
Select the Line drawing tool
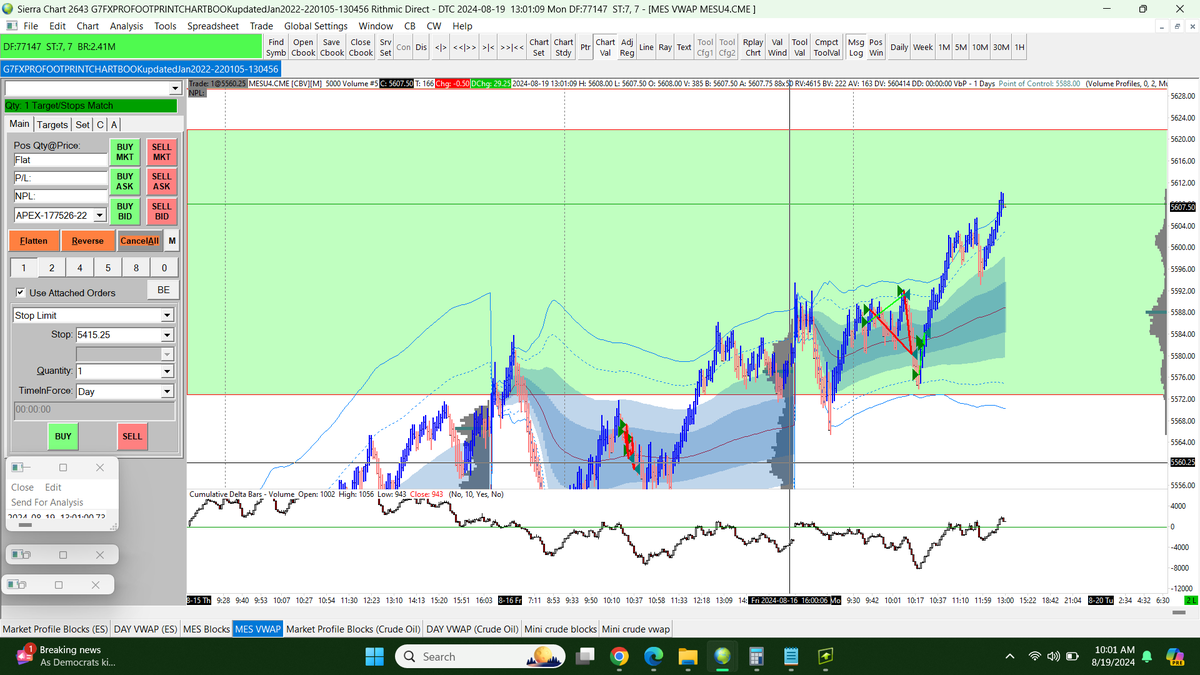(646, 46)
